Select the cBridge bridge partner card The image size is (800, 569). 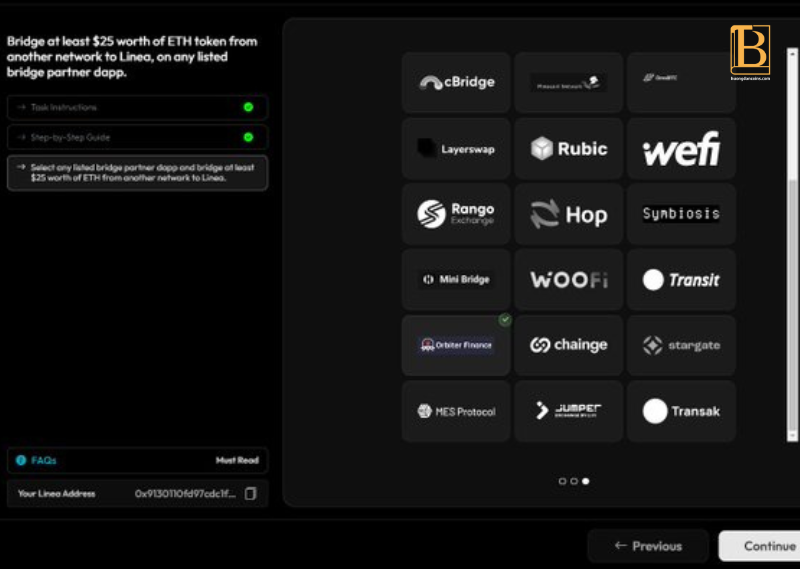point(456,82)
